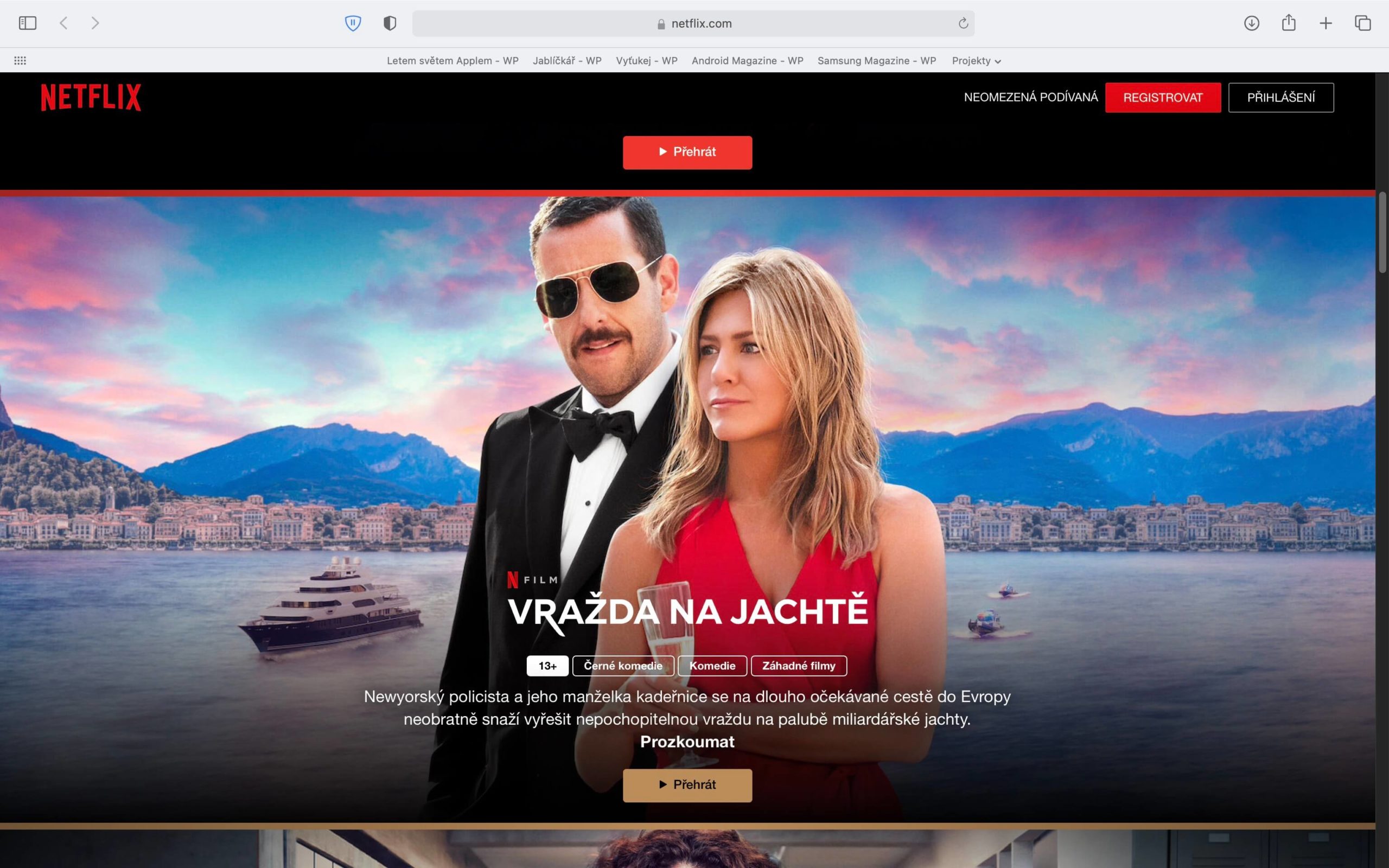This screenshot has width=1389, height=868.
Task: Open Vyťukej - WP bookmark
Action: tap(646, 60)
